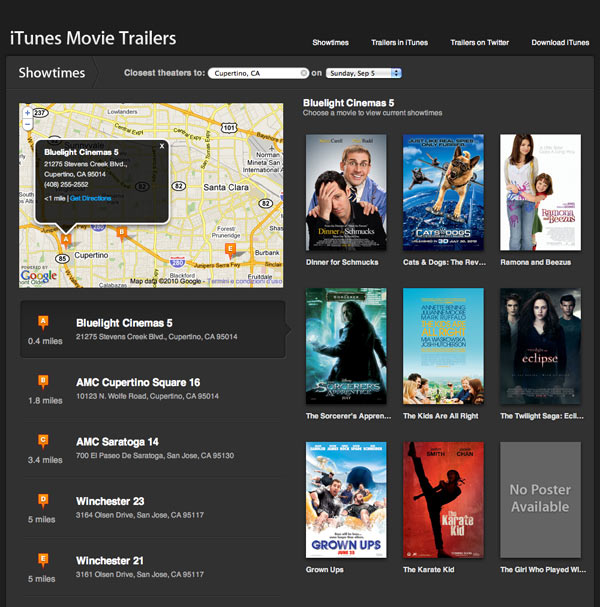
Task: Click inside the Closest theaters location field
Action: click(x=252, y=73)
